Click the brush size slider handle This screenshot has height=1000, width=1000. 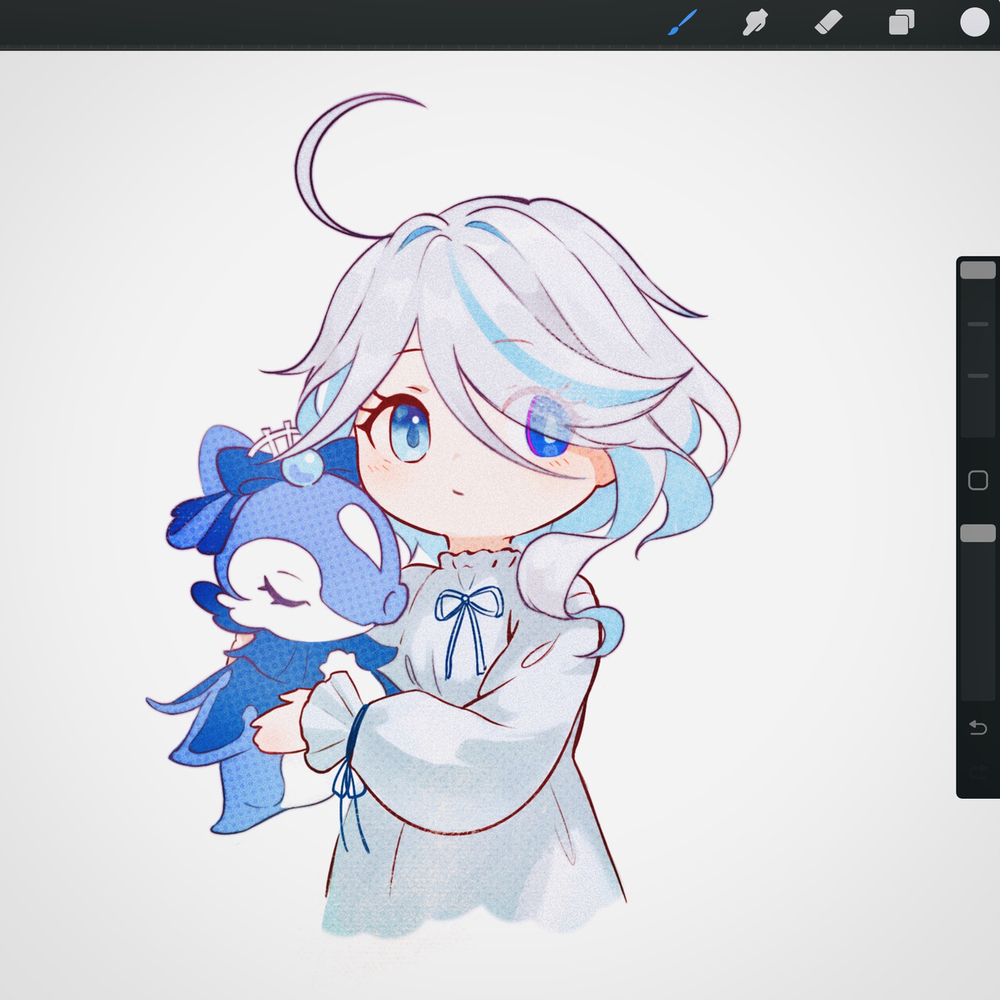pos(978,270)
